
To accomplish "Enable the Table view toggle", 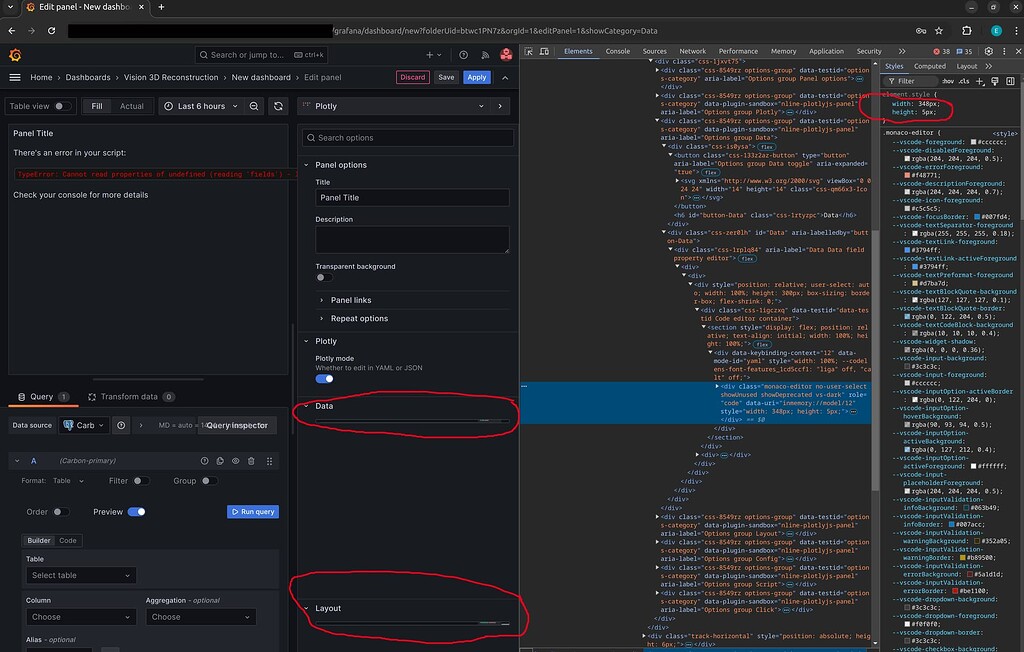I will click(61, 105).
